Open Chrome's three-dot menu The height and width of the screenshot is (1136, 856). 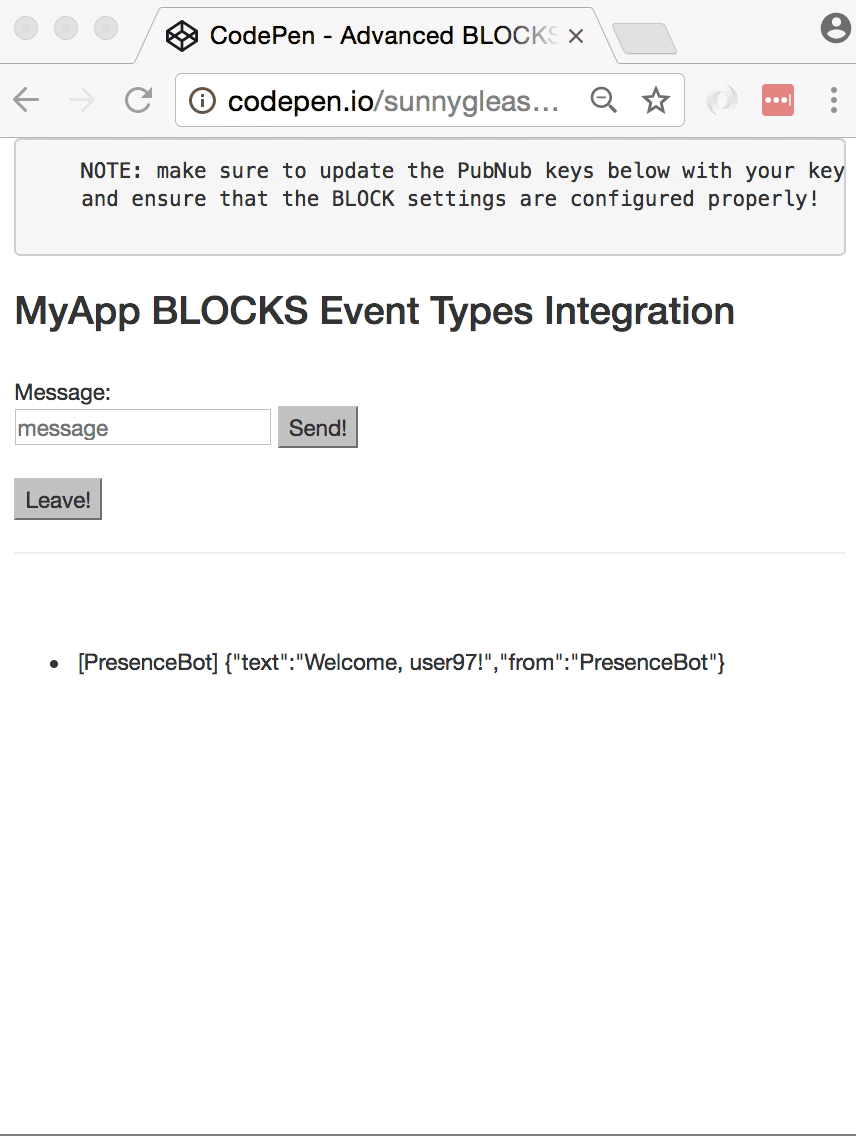[833, 100]
